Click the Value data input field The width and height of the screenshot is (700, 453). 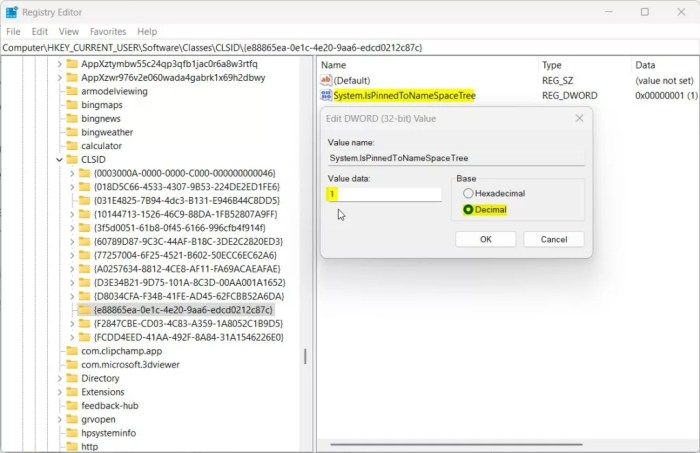point(384,194)
